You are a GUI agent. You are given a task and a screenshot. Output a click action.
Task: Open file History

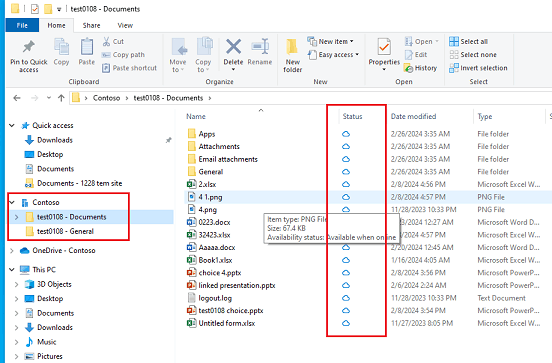coord(420,68)
